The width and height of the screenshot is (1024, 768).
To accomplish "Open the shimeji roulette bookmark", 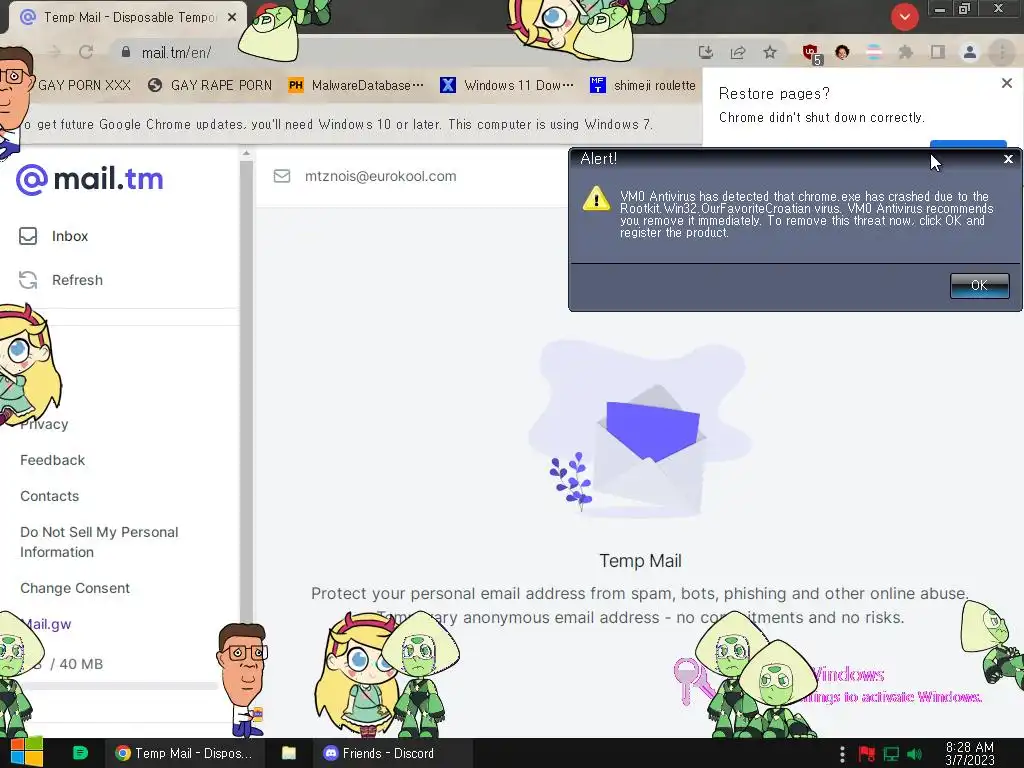I will click(643, 86).
